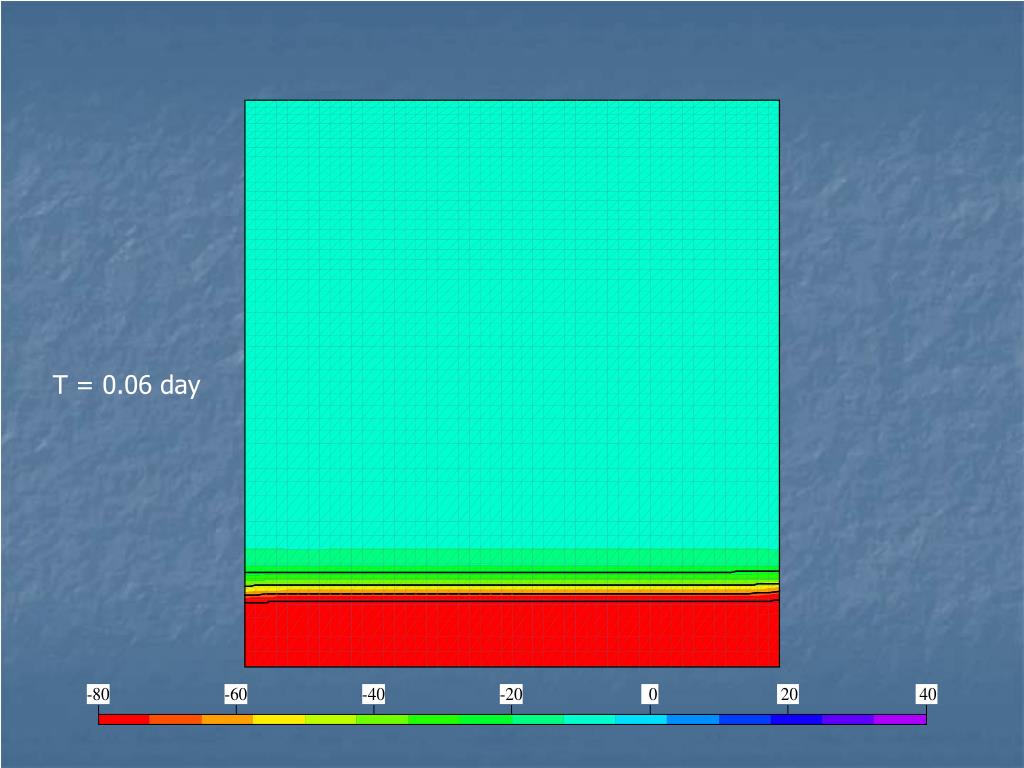Viewport: 1024px width, 768px height.
Task: Click the -40 legend label
Action: coord(374,694)
